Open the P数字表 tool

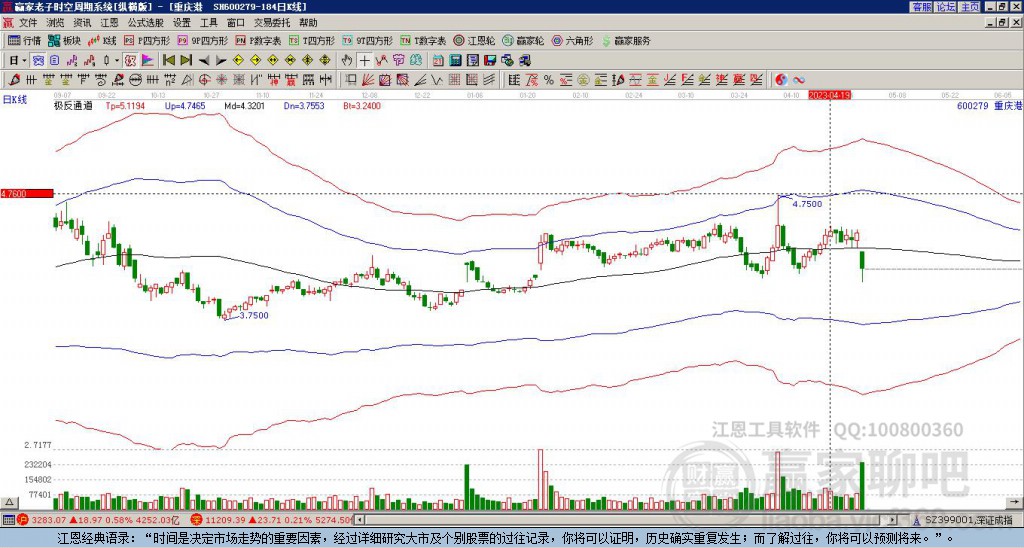coord(258,40)
